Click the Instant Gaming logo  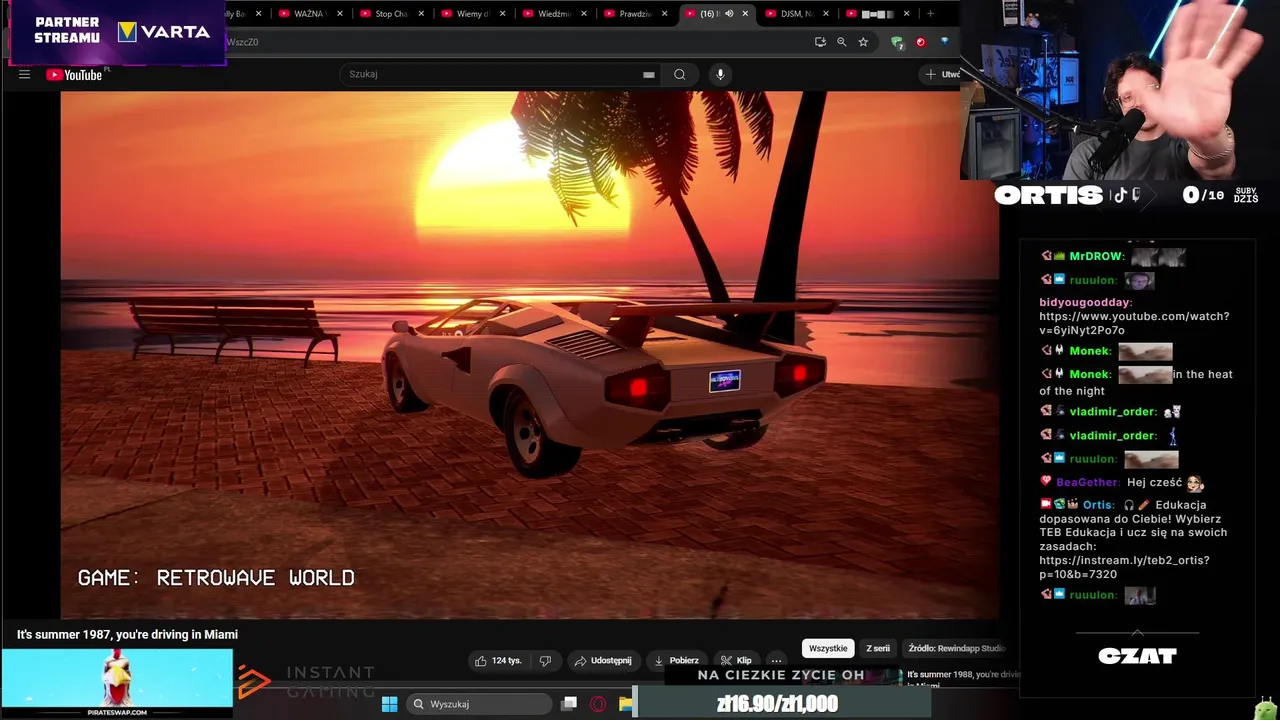306,682
